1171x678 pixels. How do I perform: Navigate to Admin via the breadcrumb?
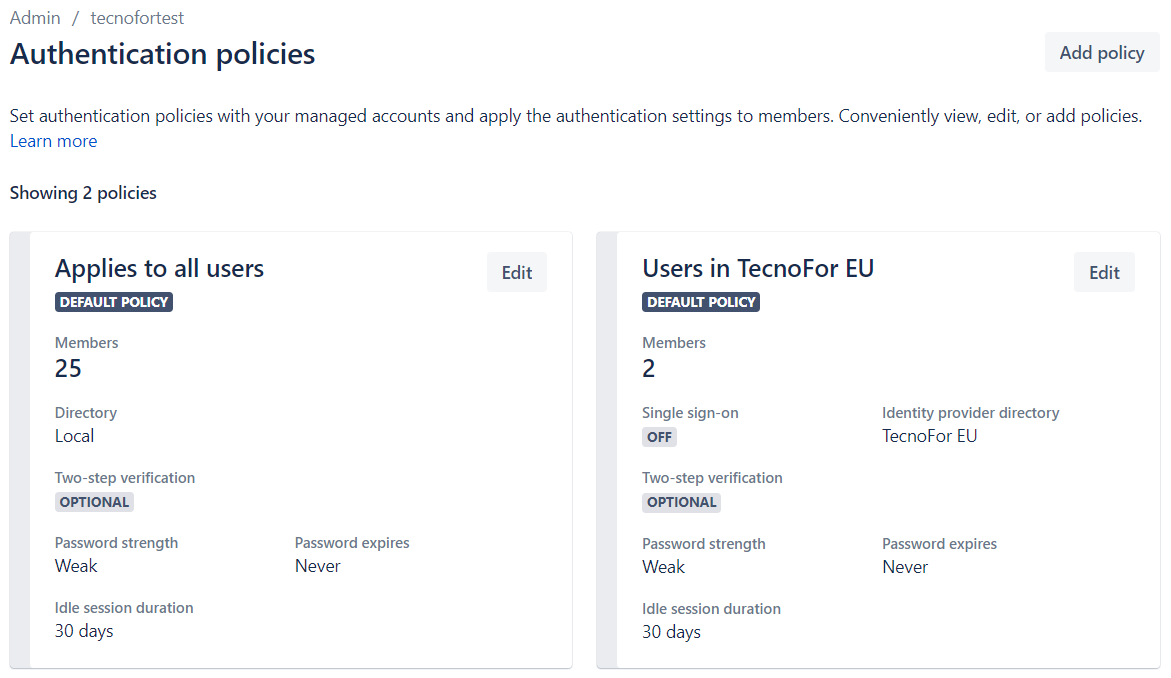click(34, 17)
